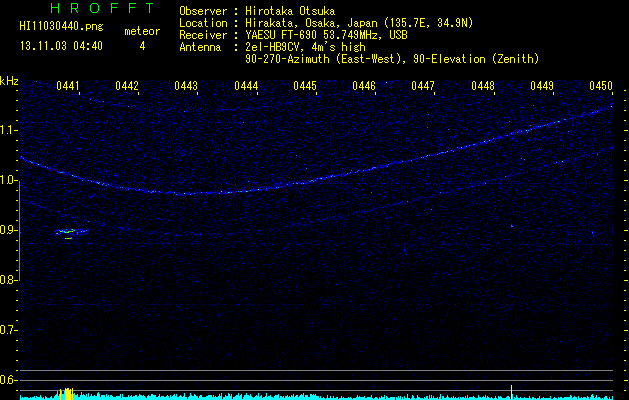629x400 pixels.
Task: Click the 0.9 kHz axis label
Action: tap(8, 230)
